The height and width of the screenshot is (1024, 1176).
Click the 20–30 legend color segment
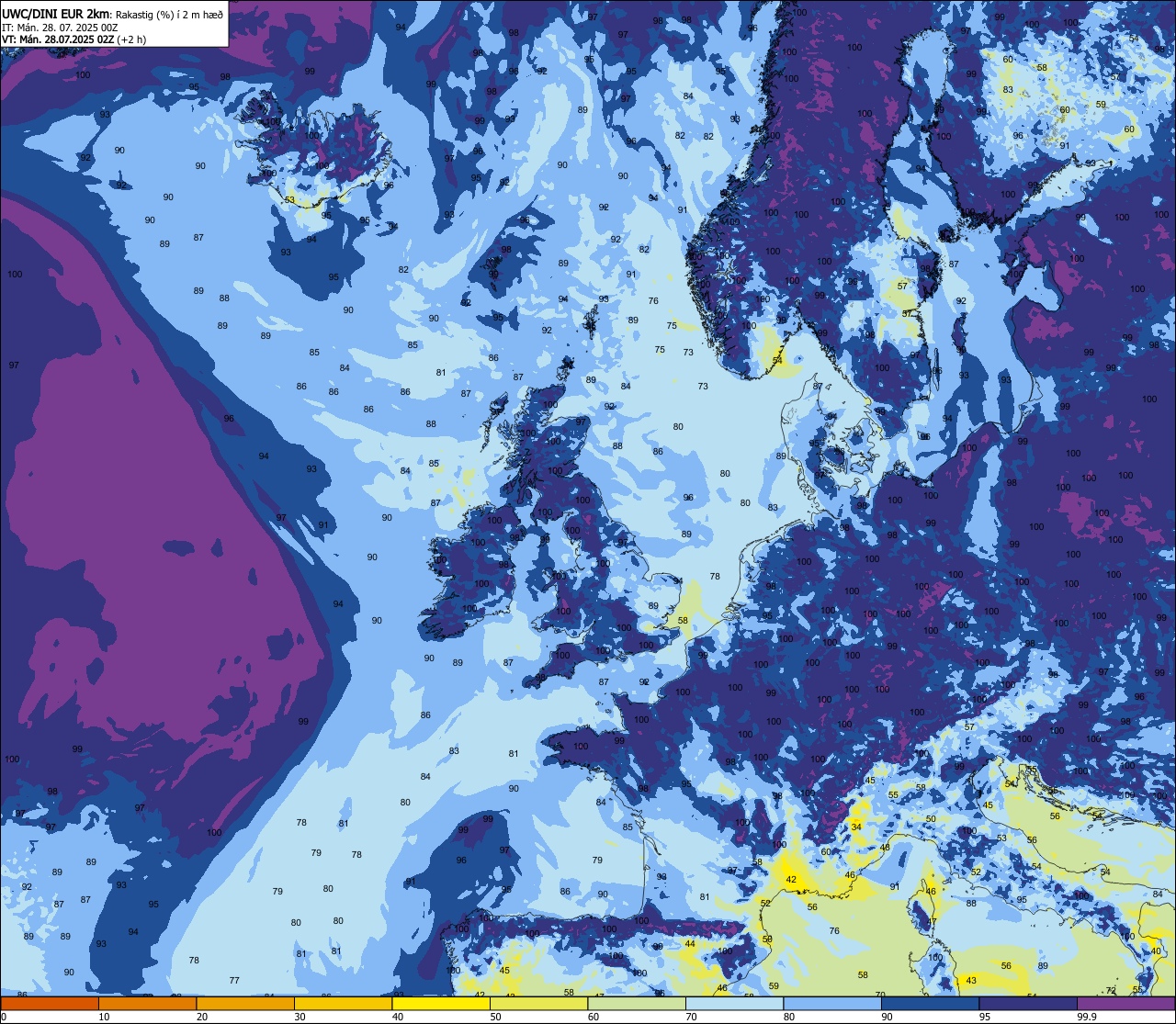pyautogui.click(x=245, y=1004)
